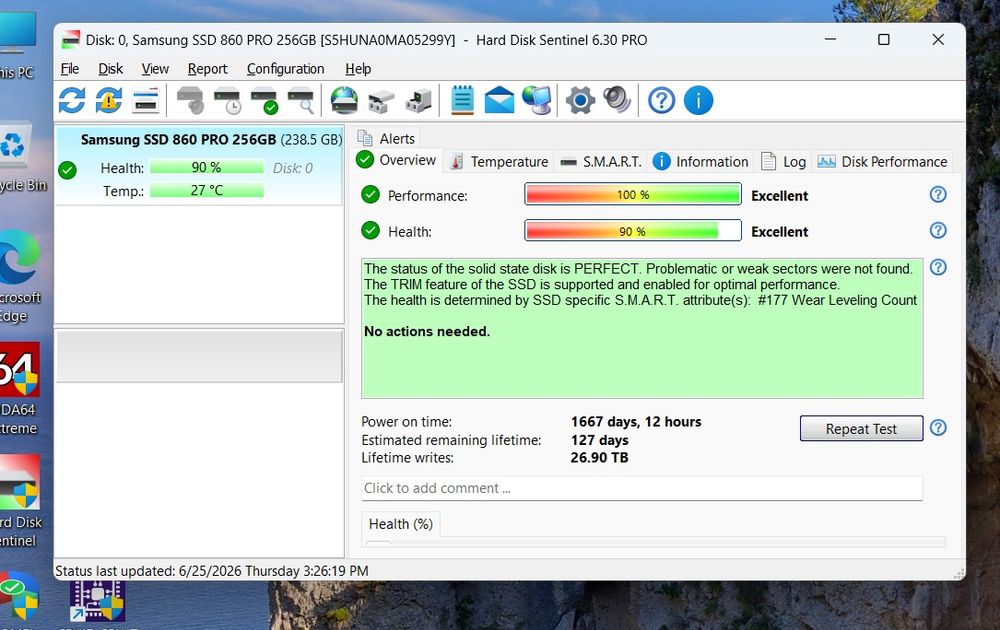Click the blue information 'i' toolbar icon
Viewport: 1000px width, 630px height.
[x=698, y=100]
